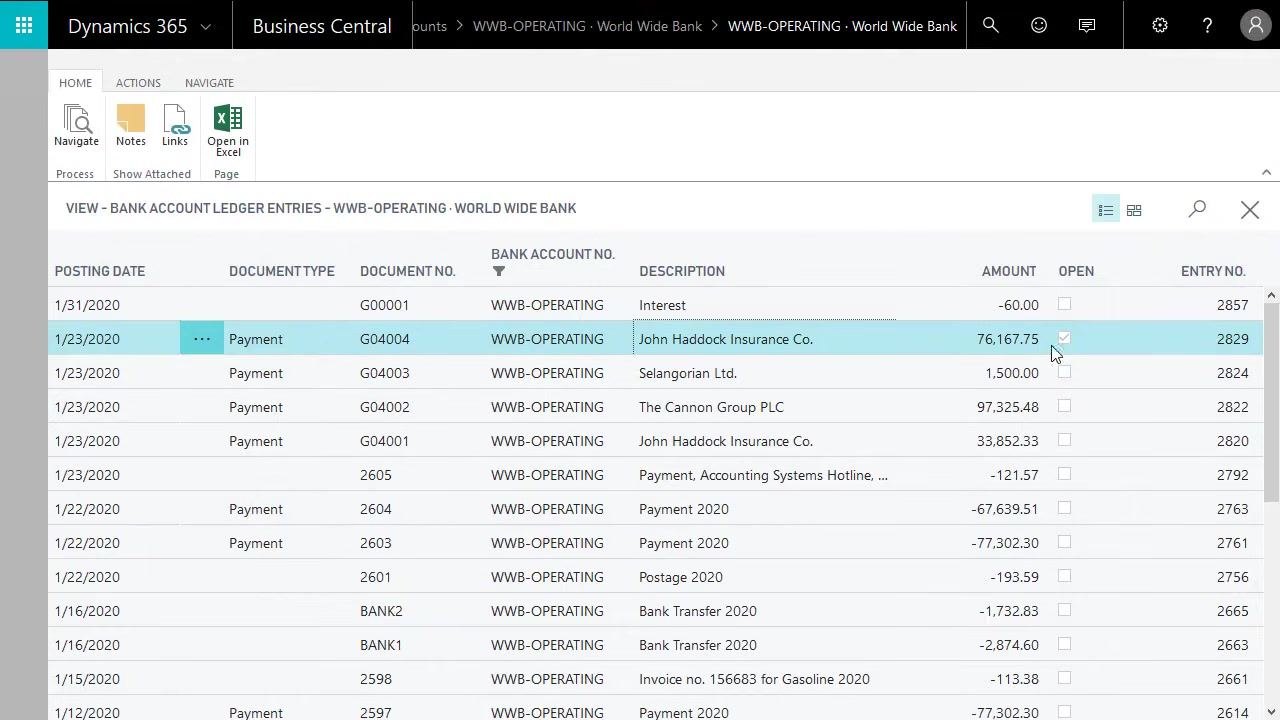Select the HOME ribbon tab
Image resolution: width=1280 pixels, height=720 pixels.
(75, 83)
